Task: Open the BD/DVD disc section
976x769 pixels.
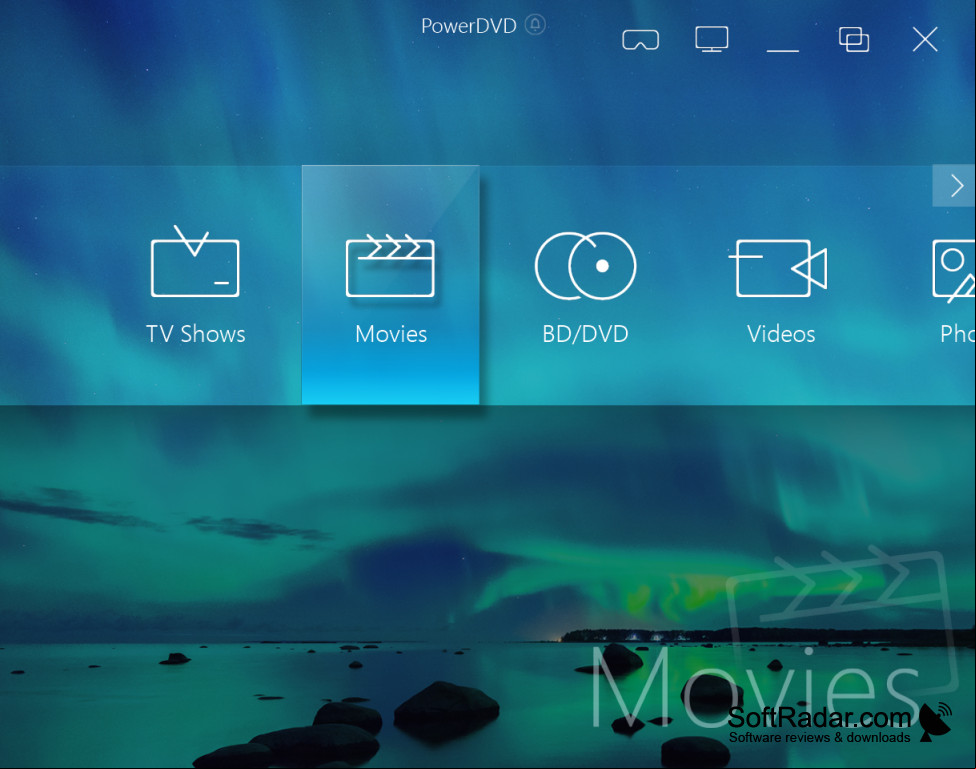Action: tap(585, 285)
